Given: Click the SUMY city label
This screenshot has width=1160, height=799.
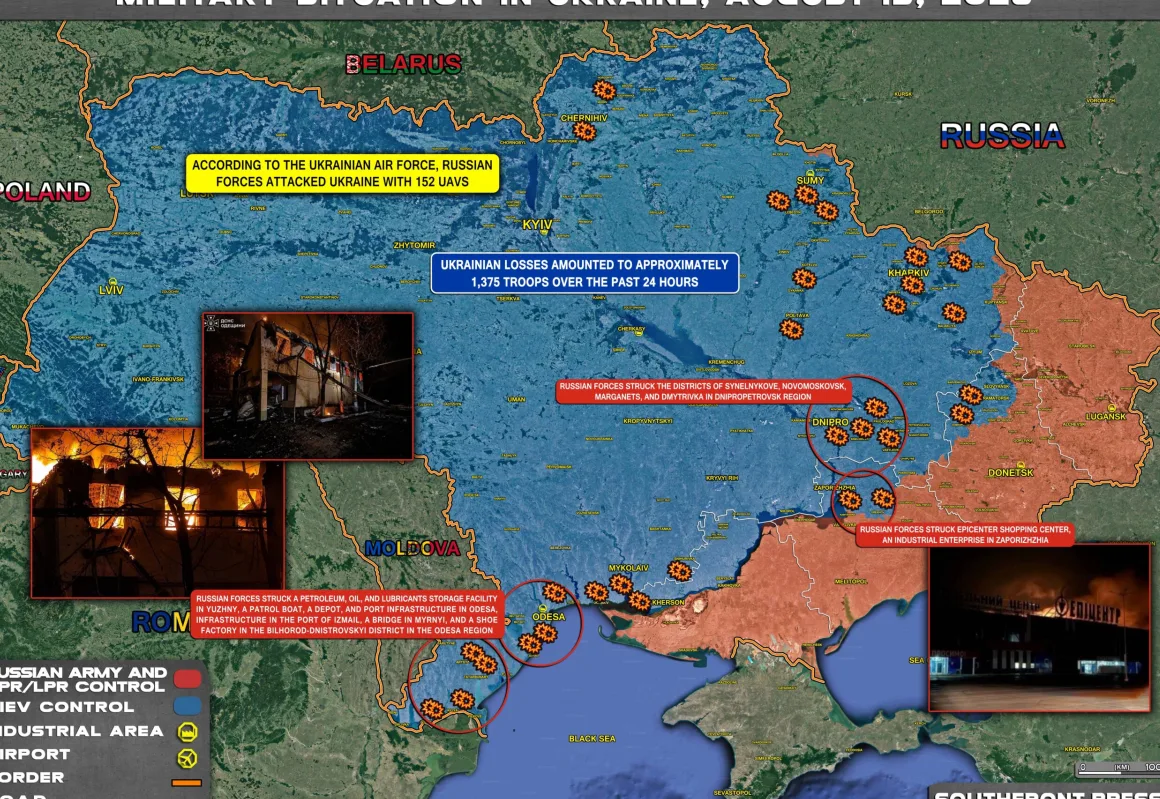Looking at the screenshot, I should 810,181.
